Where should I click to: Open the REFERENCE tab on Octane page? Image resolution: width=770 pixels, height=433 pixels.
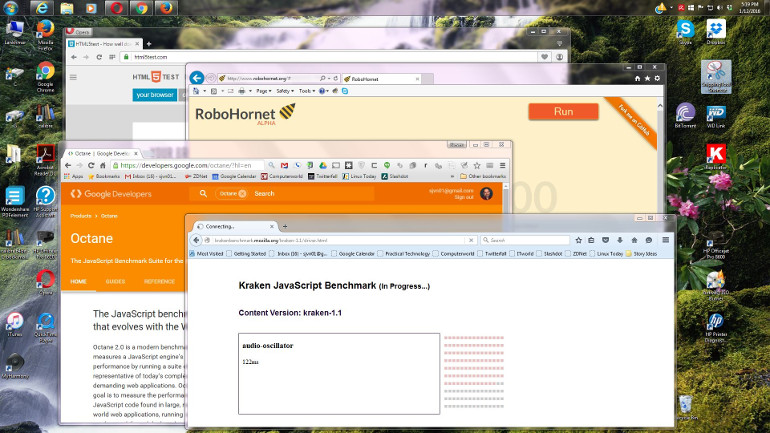coord(159,282)
